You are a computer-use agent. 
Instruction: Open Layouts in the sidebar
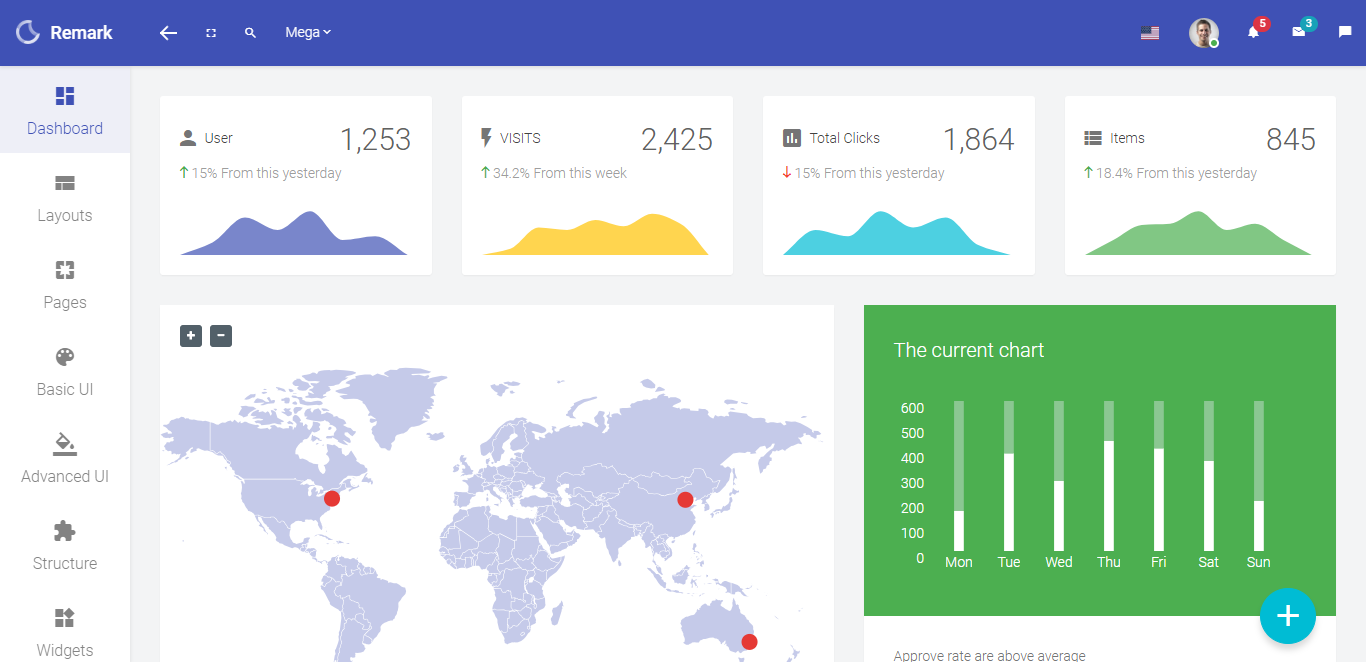[65, 197]
